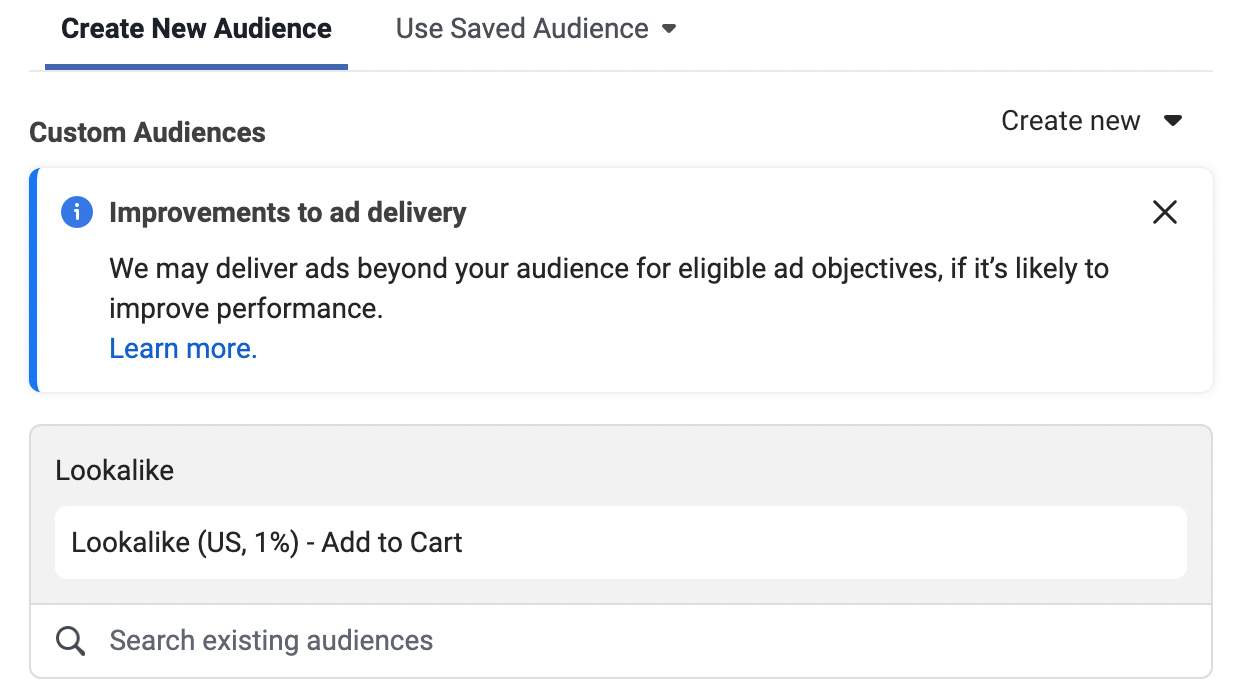Image resolution: width=1240 pixels, height=691 pixels.
Task: Click empty gray area of Lookalike panel
Action: click(x=700, y=470)
